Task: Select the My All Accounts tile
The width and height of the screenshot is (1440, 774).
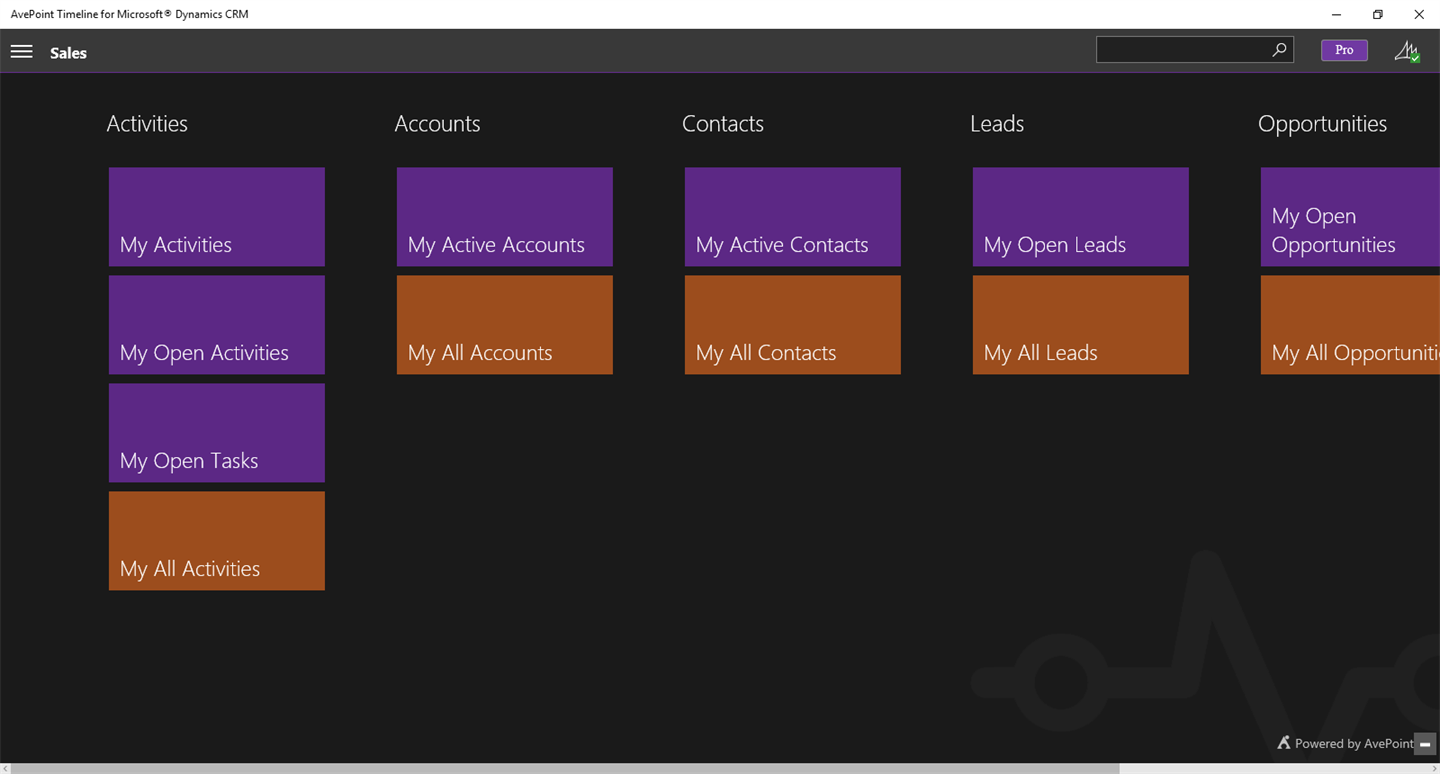Action: click(504, 324)
